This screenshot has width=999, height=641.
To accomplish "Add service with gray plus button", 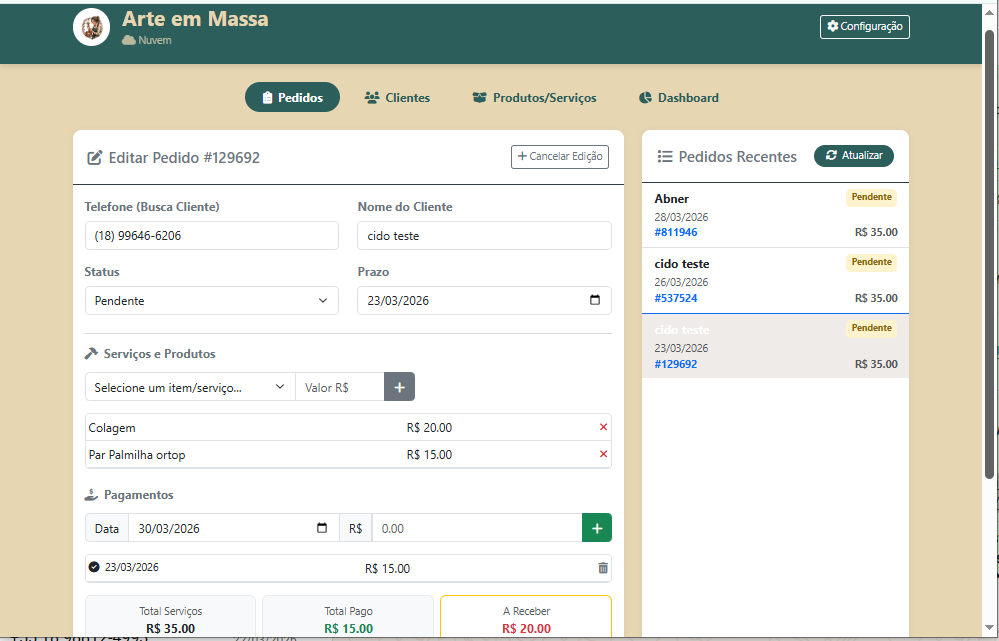I will (399, 387).
